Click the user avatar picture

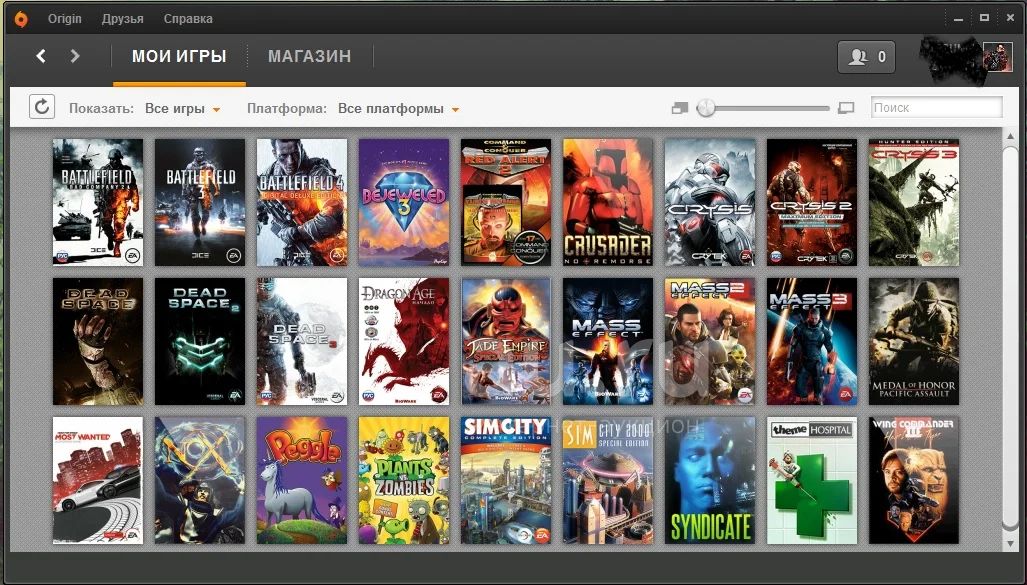[x=997, y=57]
